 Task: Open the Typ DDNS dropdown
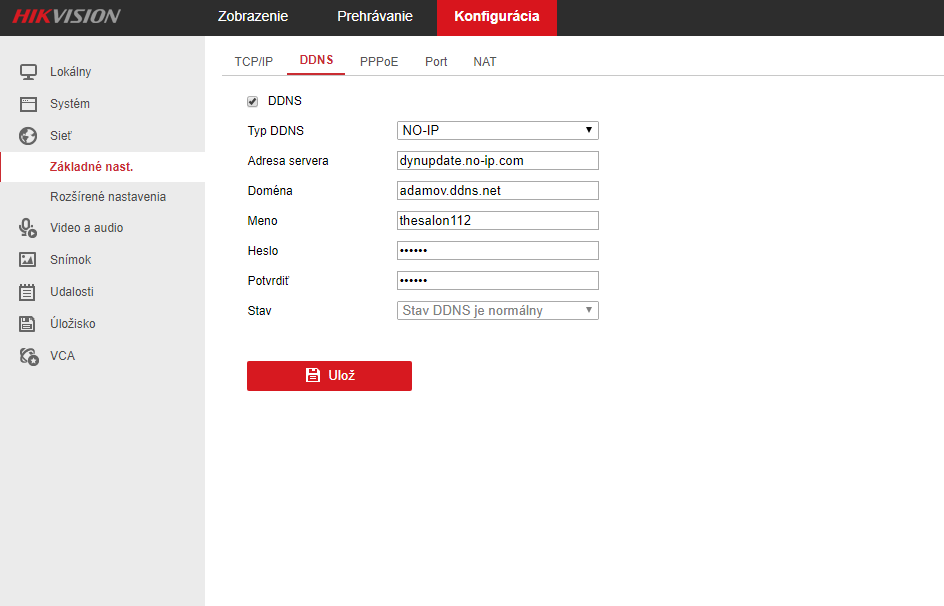click(x=497, y=131)
